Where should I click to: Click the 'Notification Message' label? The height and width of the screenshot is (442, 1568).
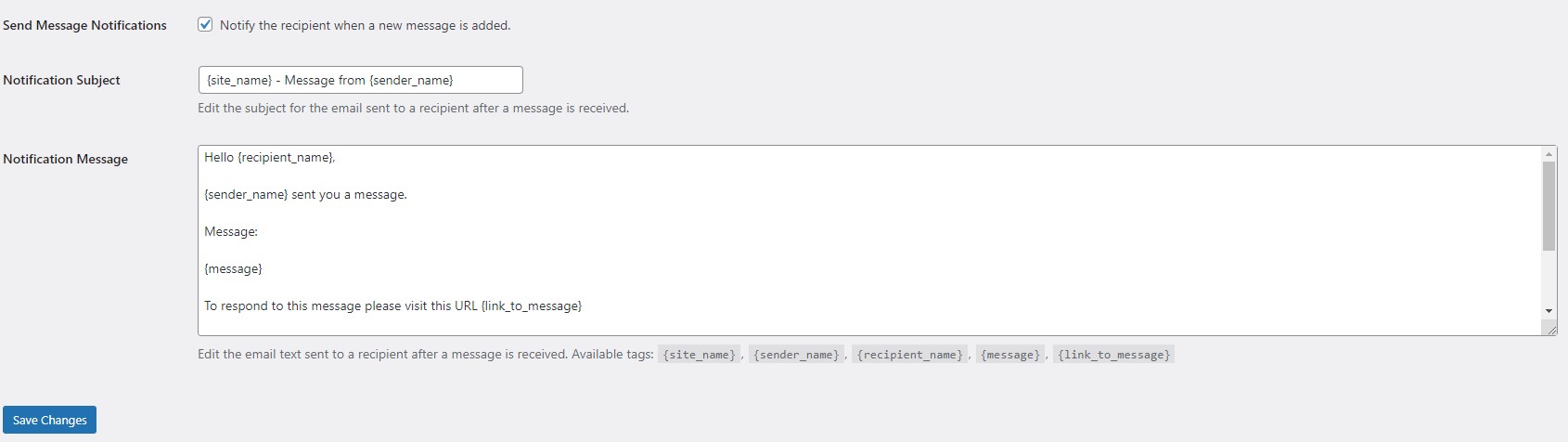pos(65,159)
